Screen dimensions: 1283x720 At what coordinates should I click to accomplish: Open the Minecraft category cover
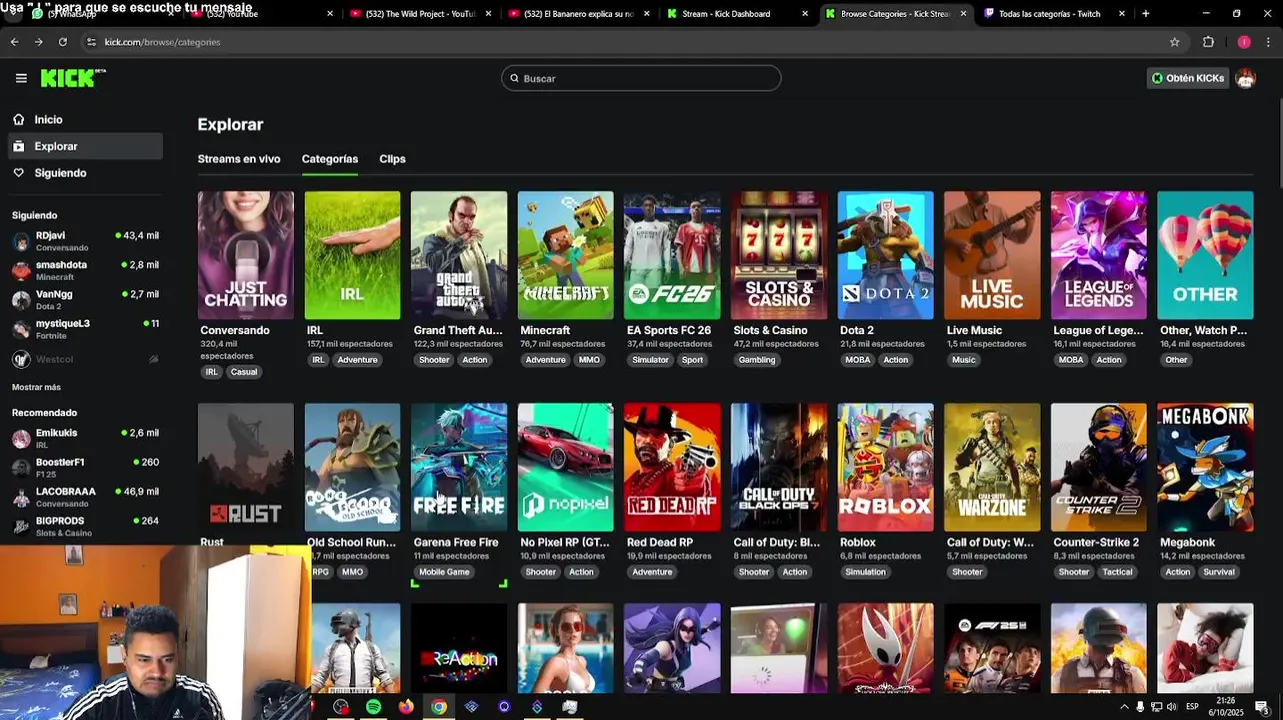point(566,255)
